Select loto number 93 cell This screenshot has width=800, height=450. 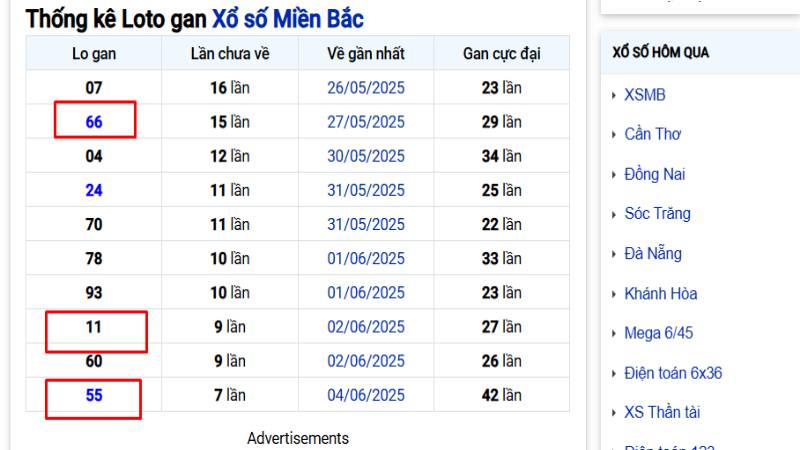94,293
